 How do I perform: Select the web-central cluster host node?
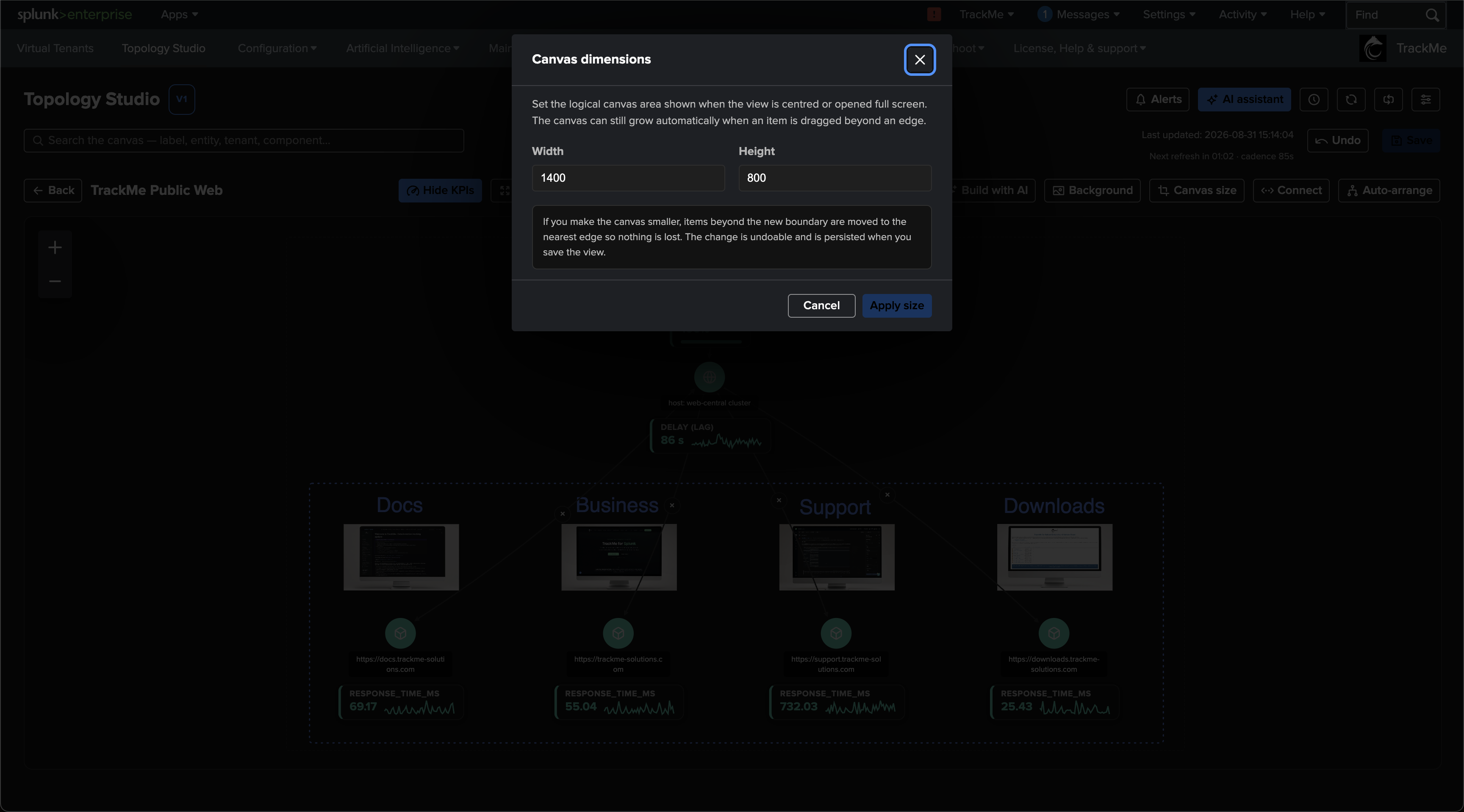coord(709,377)
